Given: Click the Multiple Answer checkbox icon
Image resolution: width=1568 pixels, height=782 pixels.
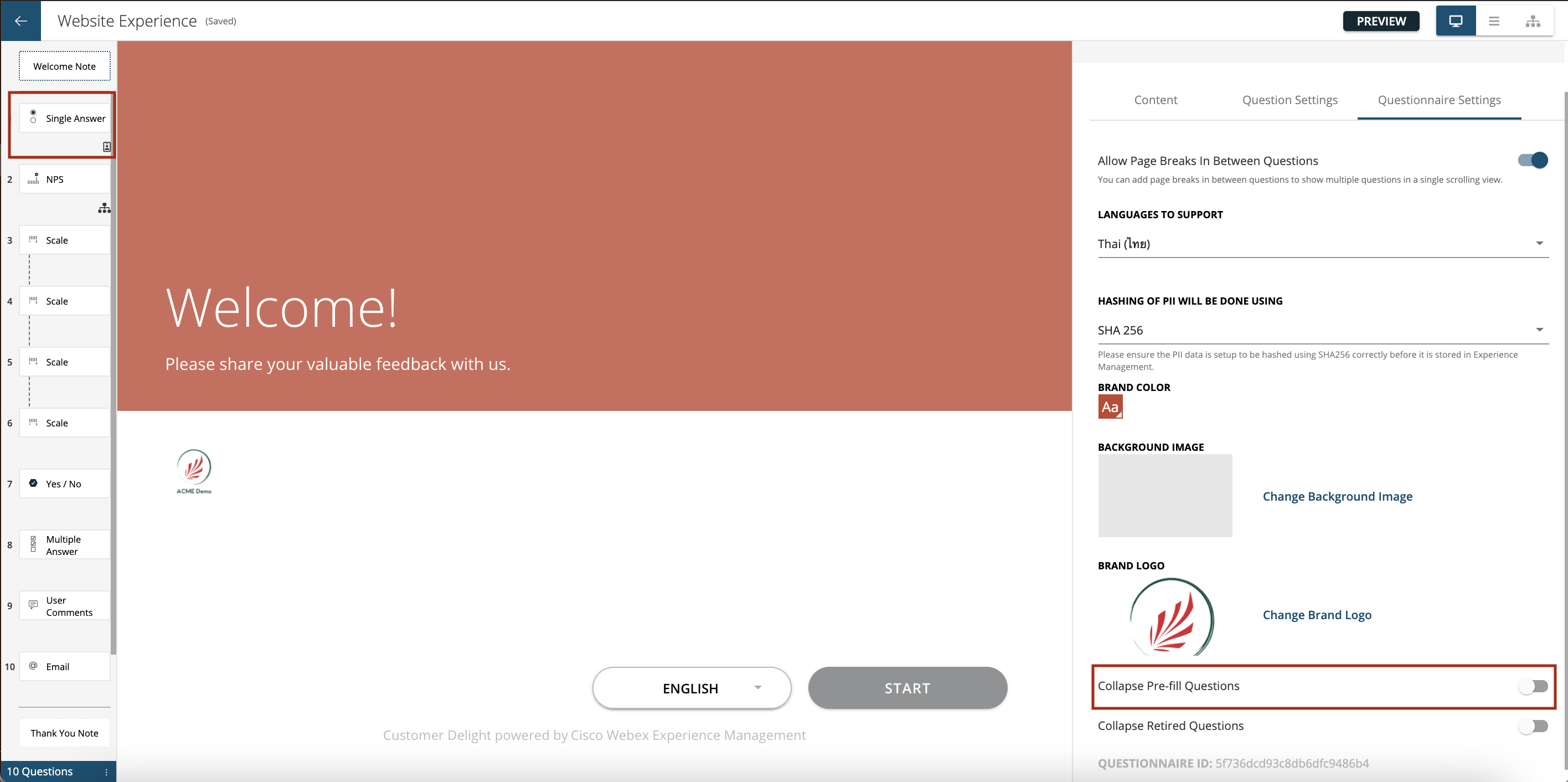Looking at the screenshot, I should coord(33,544).
